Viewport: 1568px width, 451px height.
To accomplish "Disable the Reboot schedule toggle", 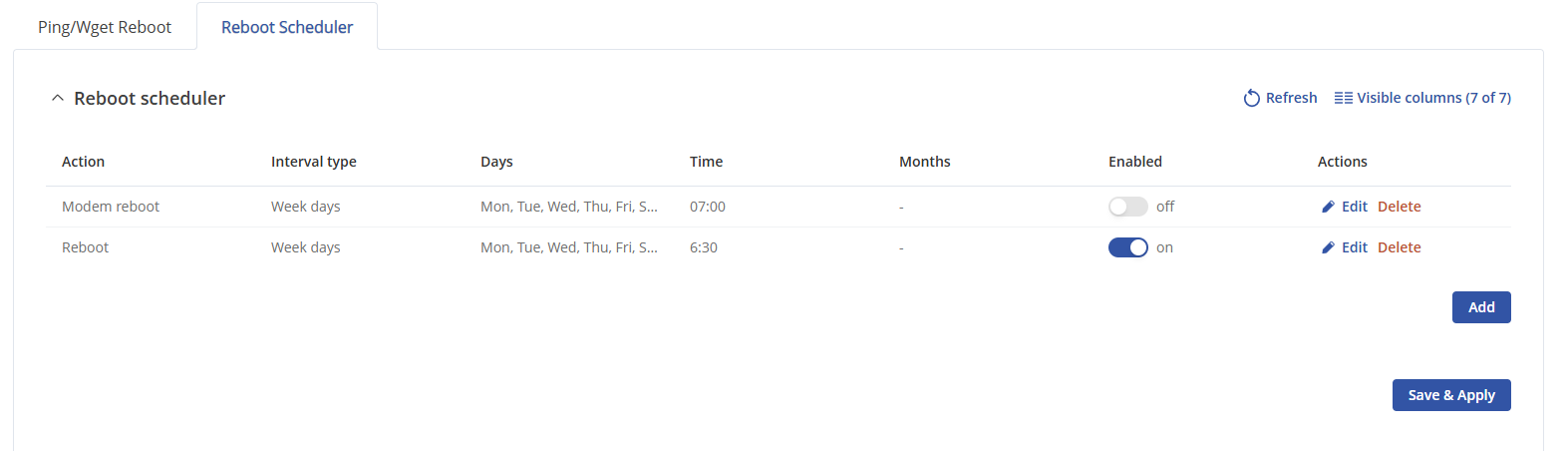I will coord(1127,247).
